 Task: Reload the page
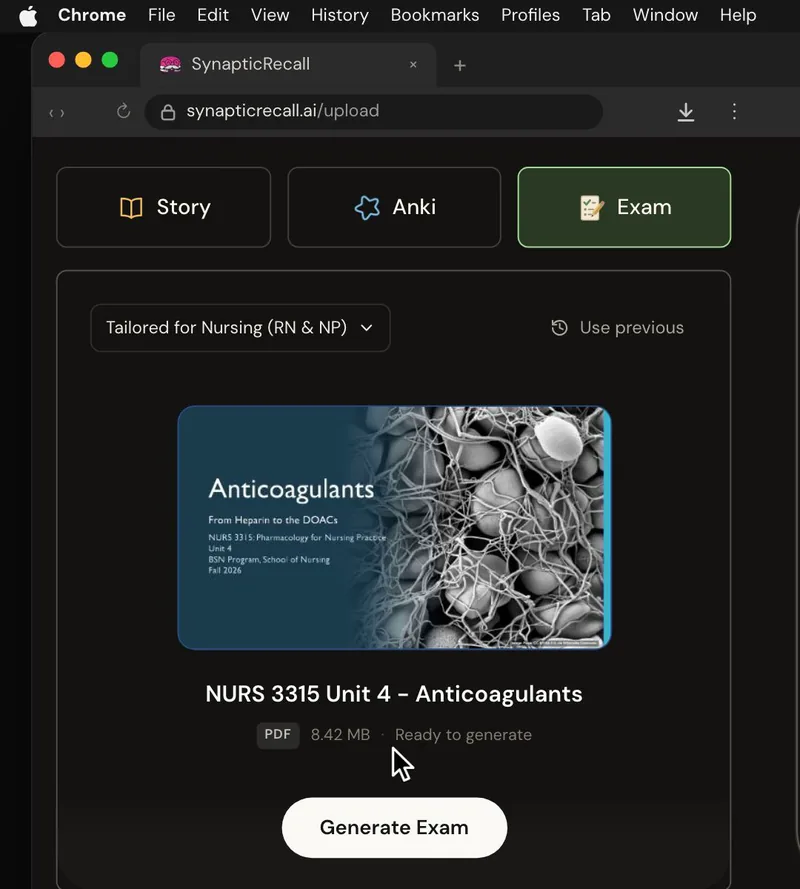124,111
